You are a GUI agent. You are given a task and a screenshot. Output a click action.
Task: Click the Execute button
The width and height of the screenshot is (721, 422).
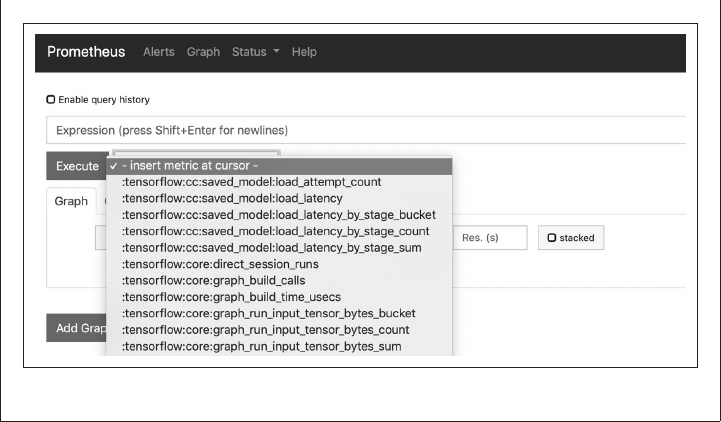(x=77, y=166)
